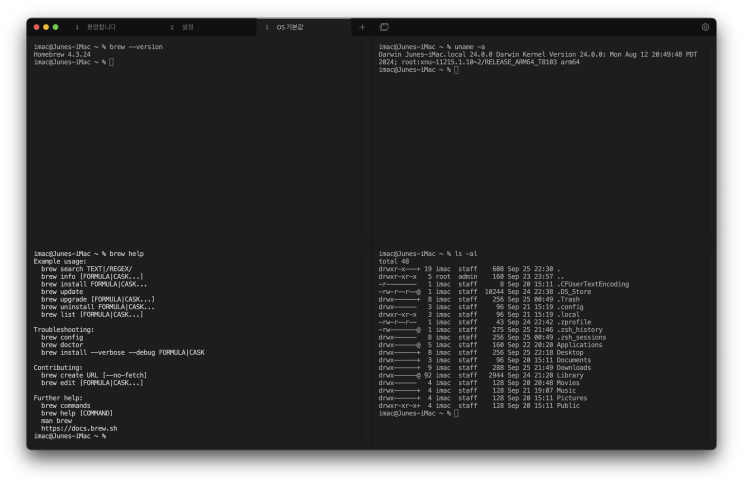Image resolution: width=743 pixels, height=485 pixels.
Task: Minimize the window with the yellow button
Action: 46,27
